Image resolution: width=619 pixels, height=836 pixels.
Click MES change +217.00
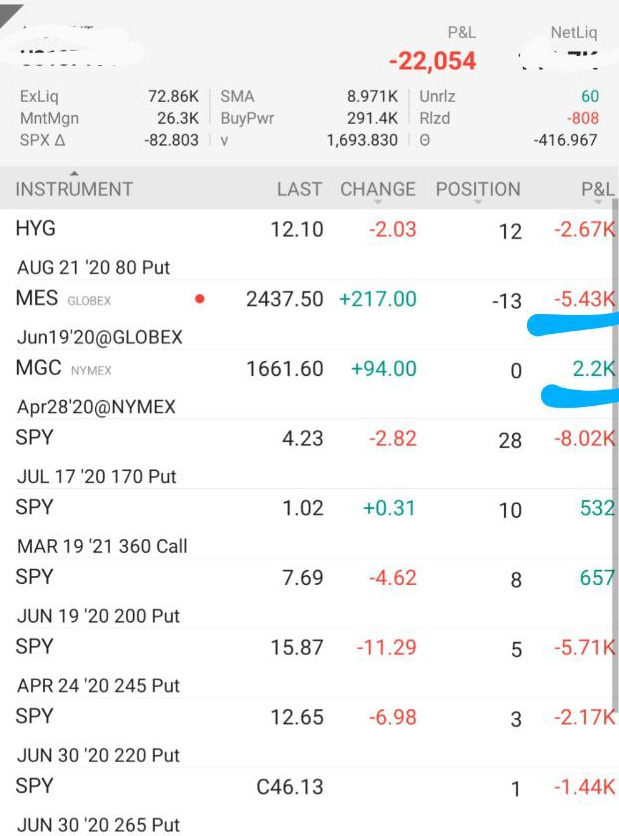377,299
